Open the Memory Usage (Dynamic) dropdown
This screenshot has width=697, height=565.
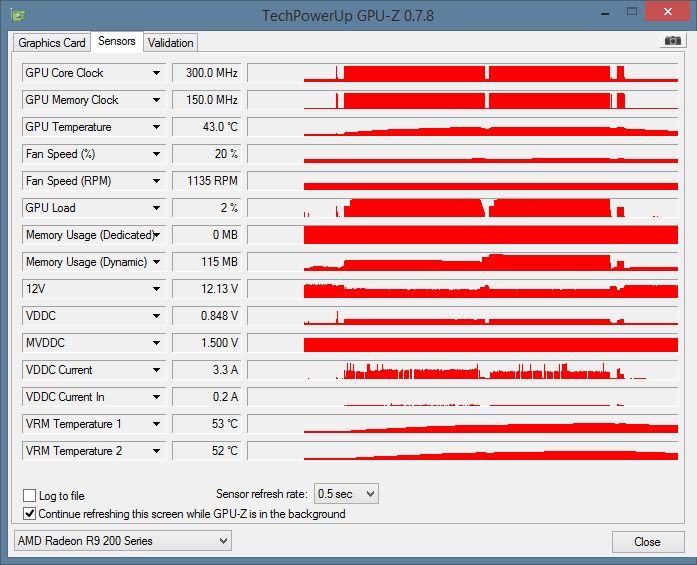[x=94, y=262]
